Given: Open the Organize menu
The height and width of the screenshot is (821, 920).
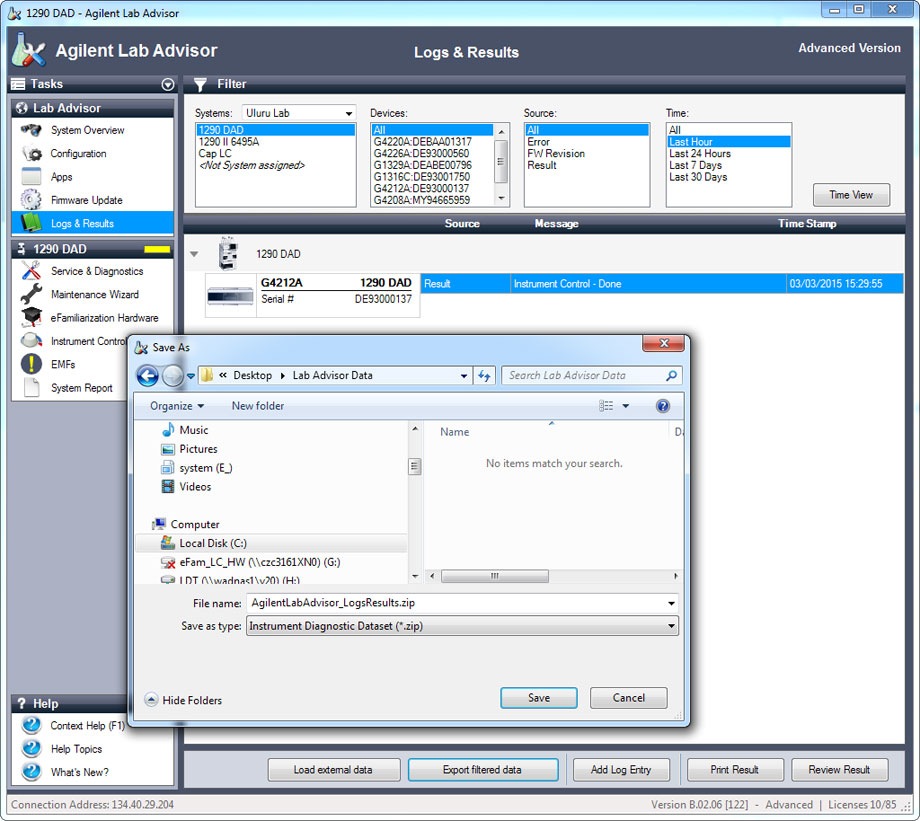Looking at the screenshot, I should tap(177, 406).
